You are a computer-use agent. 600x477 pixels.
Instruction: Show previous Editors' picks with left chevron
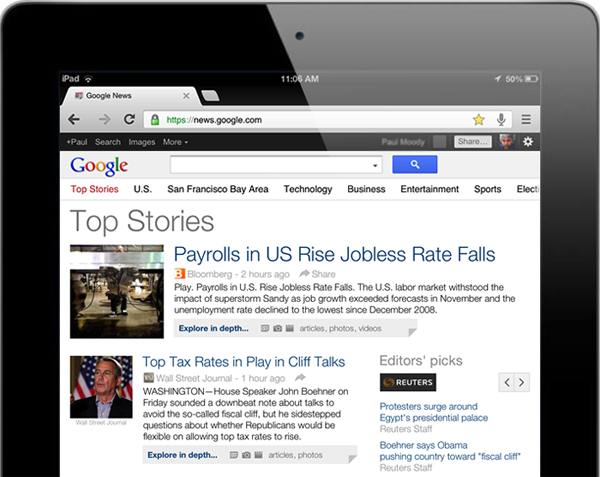[x=507, y=382]
